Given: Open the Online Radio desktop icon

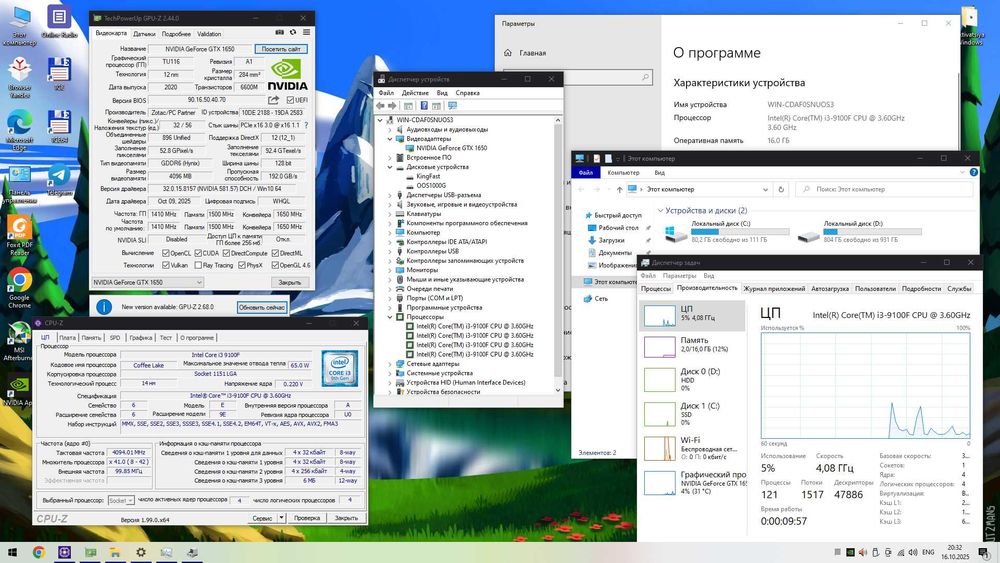Looking at the screenshot, I should coord(59,22).
